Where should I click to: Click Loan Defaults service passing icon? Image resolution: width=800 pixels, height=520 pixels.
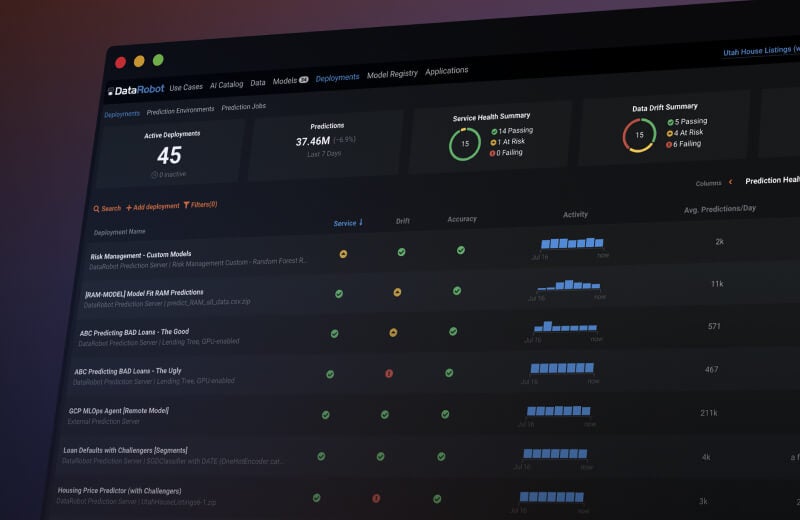point(321,456)
